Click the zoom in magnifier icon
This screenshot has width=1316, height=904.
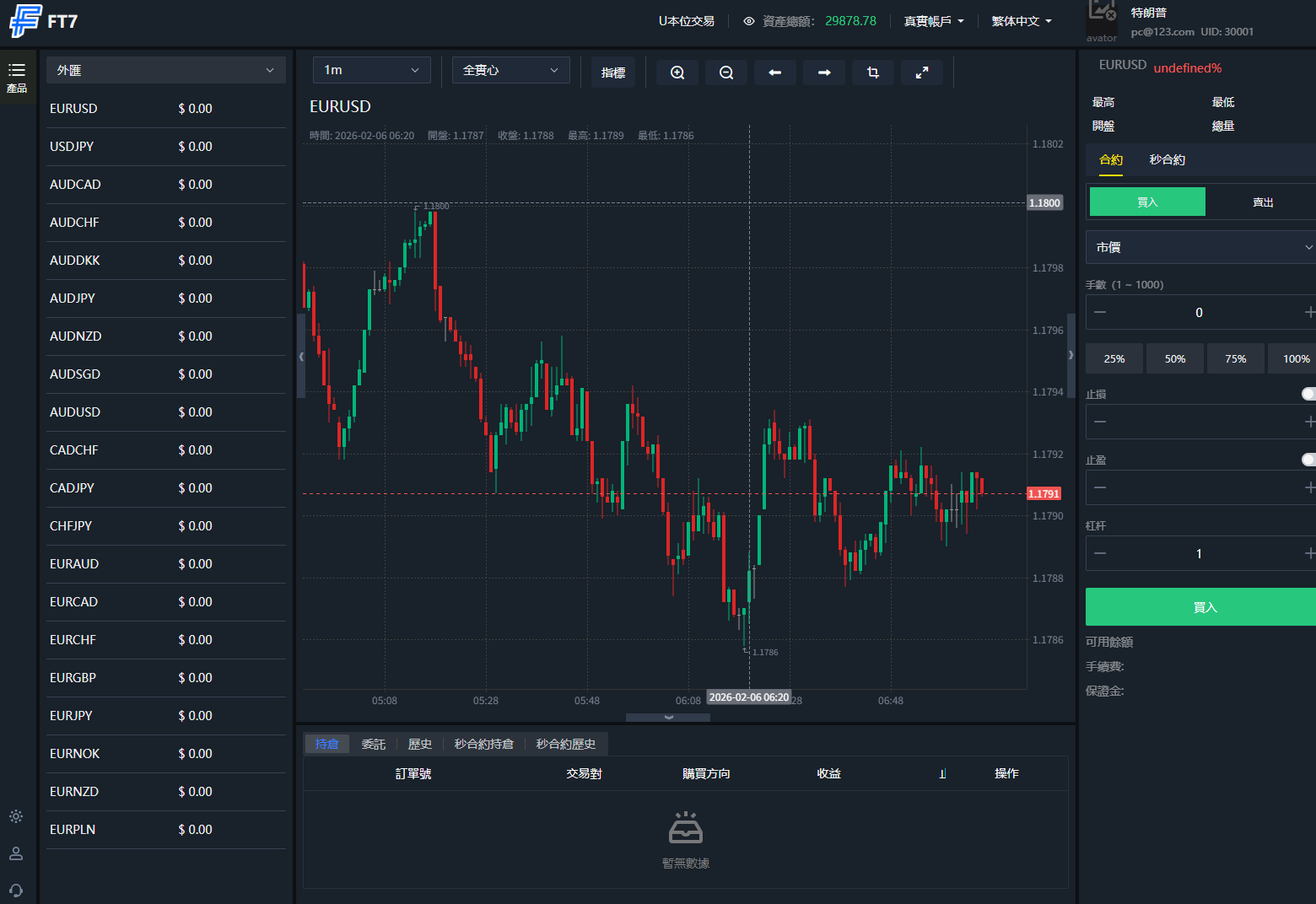677,73
